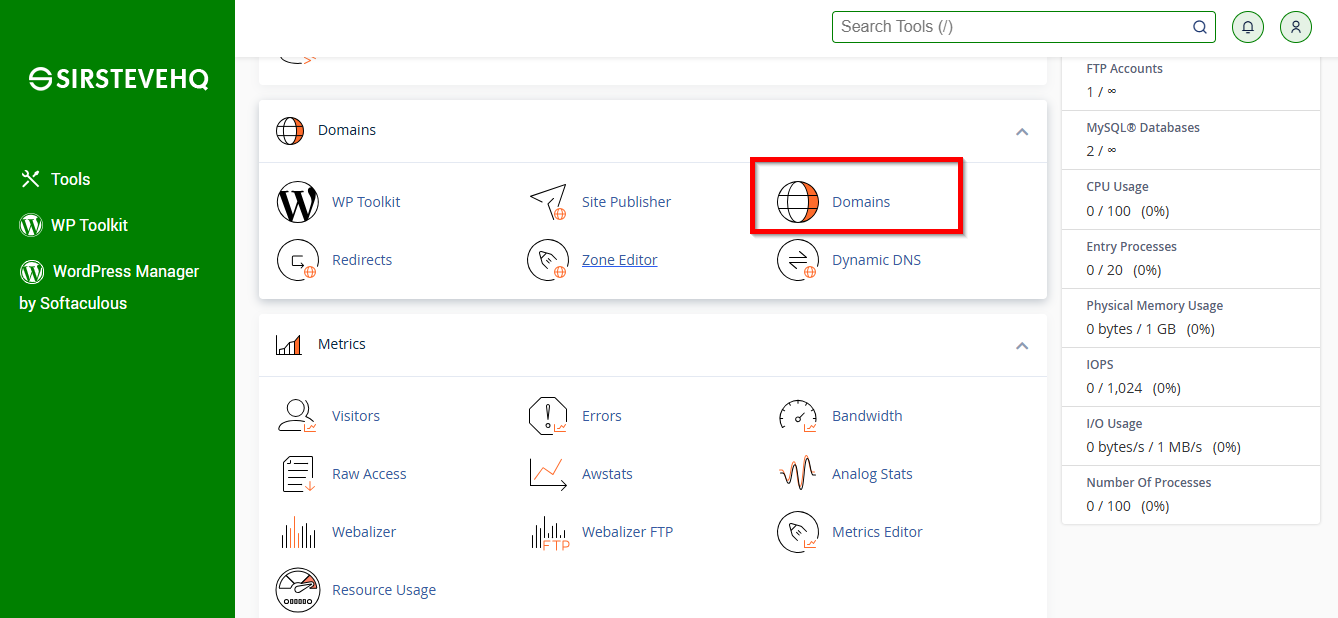Open the notifications bell icon
The width and height of the screenshot is (1338, 618).
point(1247,27)
